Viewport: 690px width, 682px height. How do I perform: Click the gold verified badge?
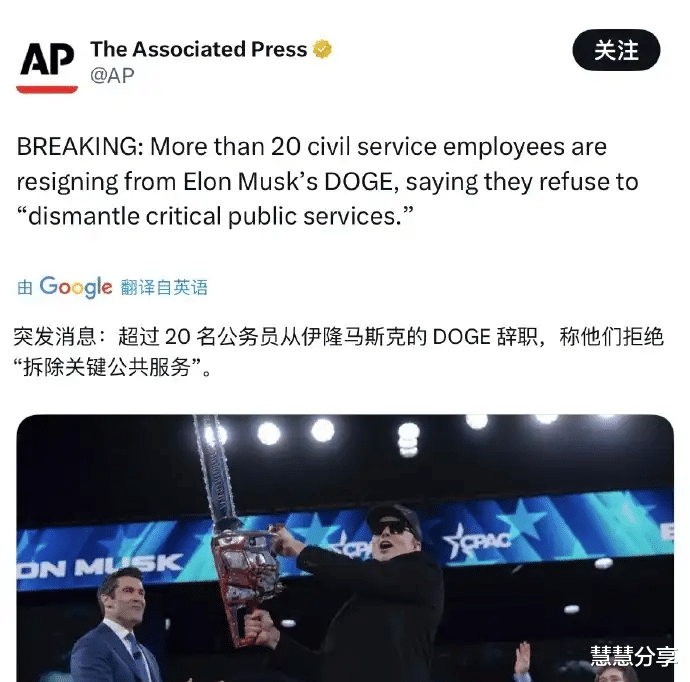pos(322,49)
